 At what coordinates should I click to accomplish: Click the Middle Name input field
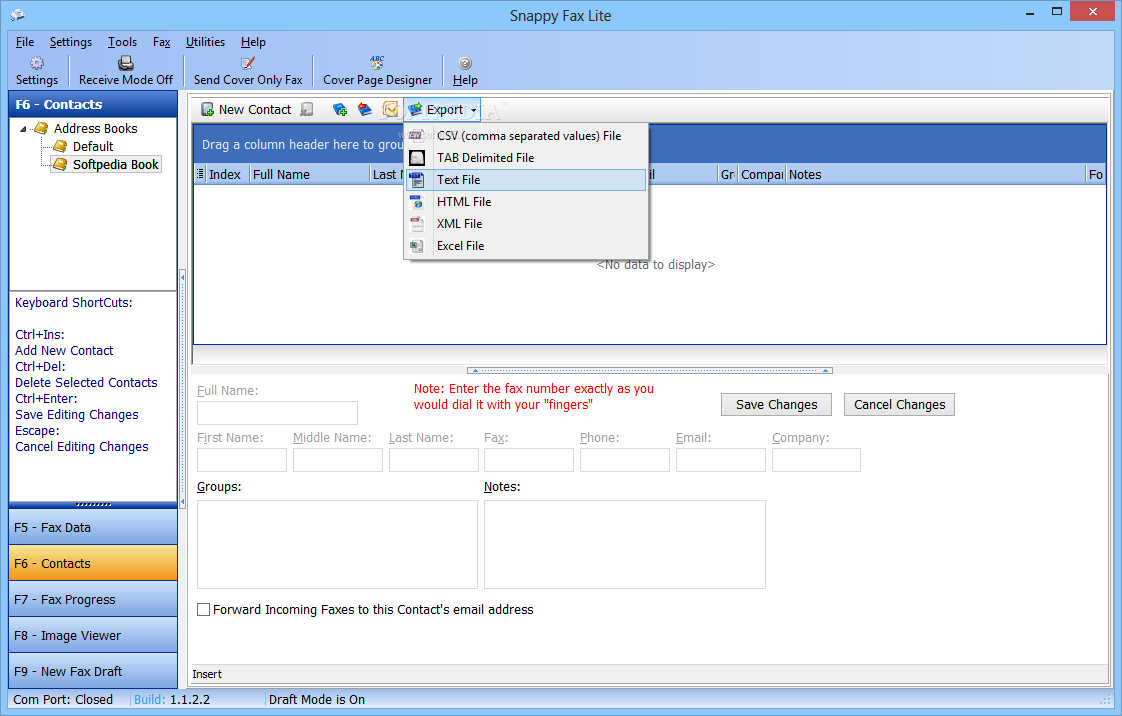[338, 460]
